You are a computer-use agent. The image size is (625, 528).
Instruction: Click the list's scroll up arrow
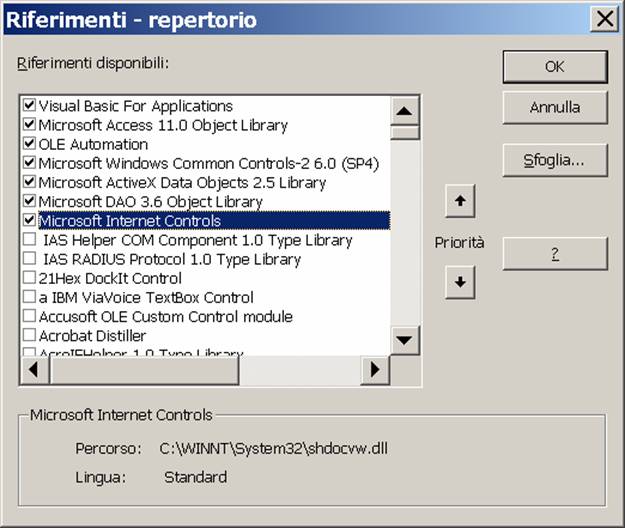(x=404, y=111)
